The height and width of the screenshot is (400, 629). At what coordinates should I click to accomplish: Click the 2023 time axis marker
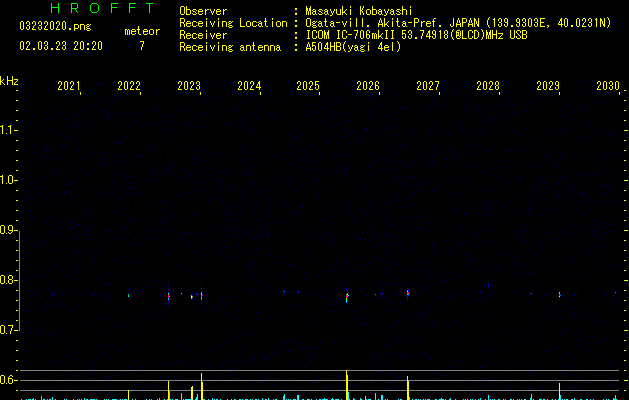(x=189, y=85)
